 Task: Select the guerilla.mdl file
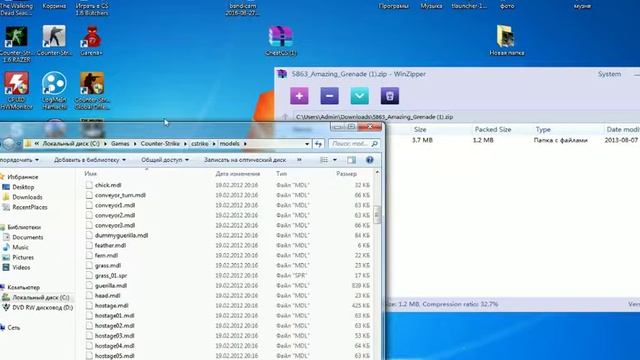111,286
